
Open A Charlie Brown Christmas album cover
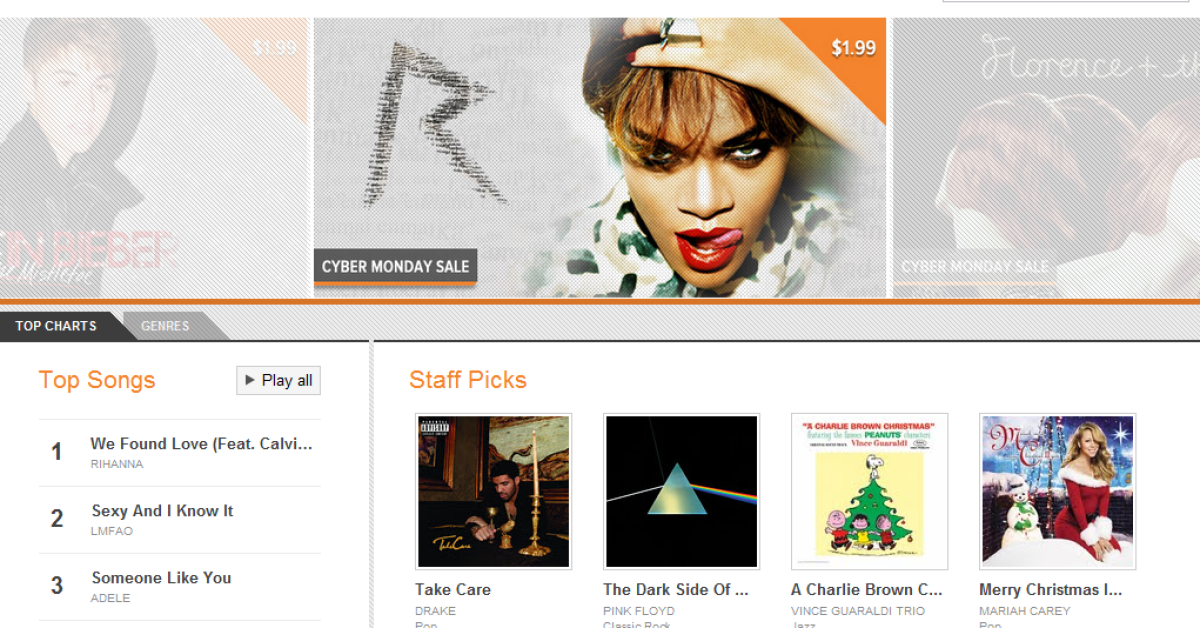tap(869, 491)
